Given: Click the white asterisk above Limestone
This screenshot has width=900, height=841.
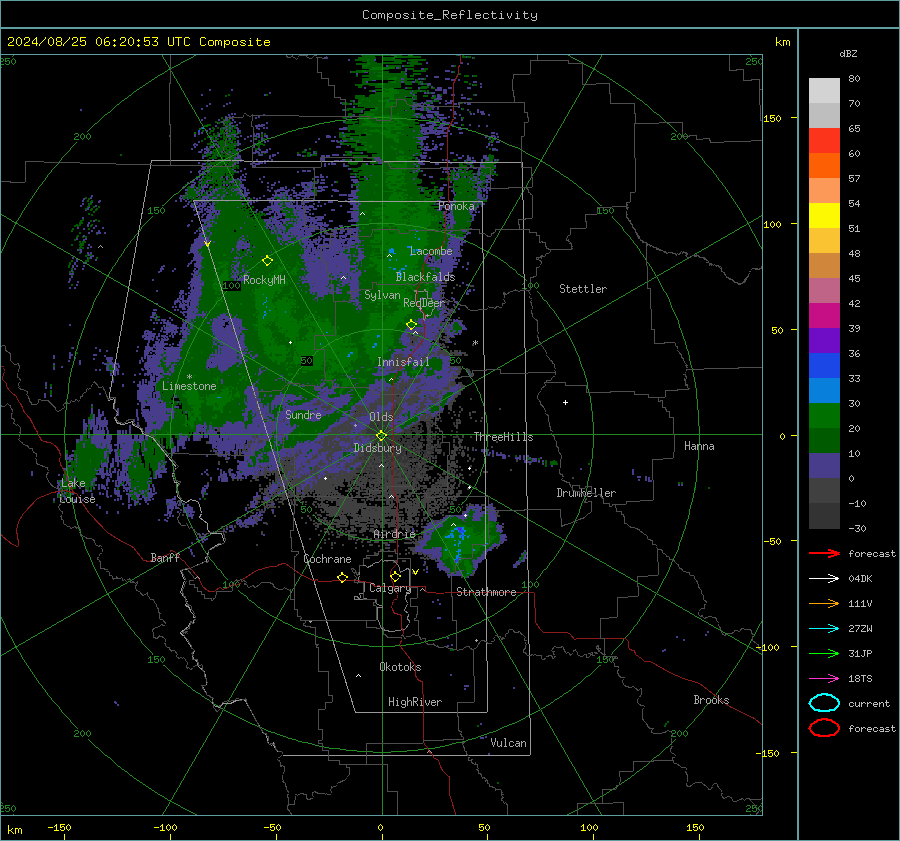Looking at the screenshot, I should [189, 377].
